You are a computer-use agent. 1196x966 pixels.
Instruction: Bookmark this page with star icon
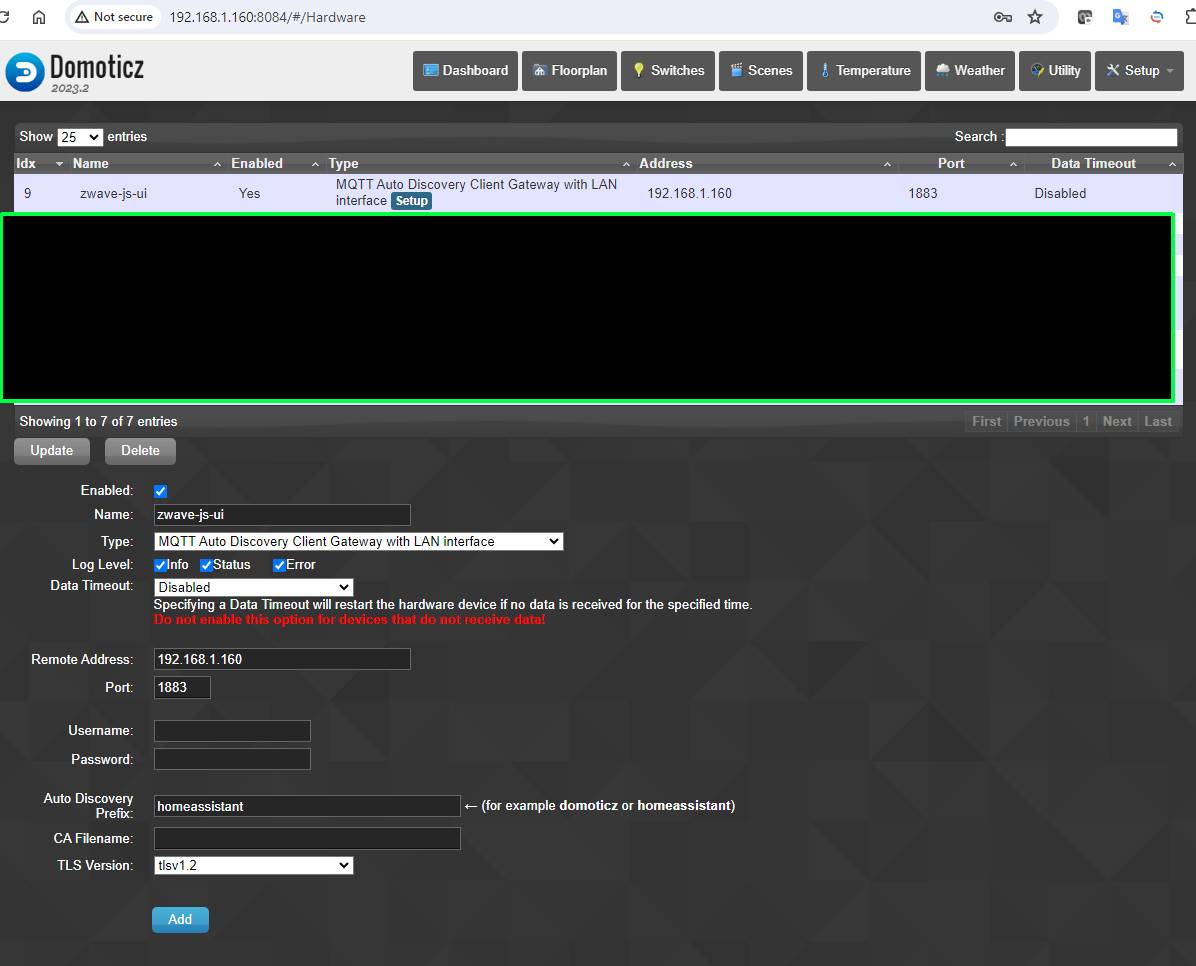[x=1035, y=17]
